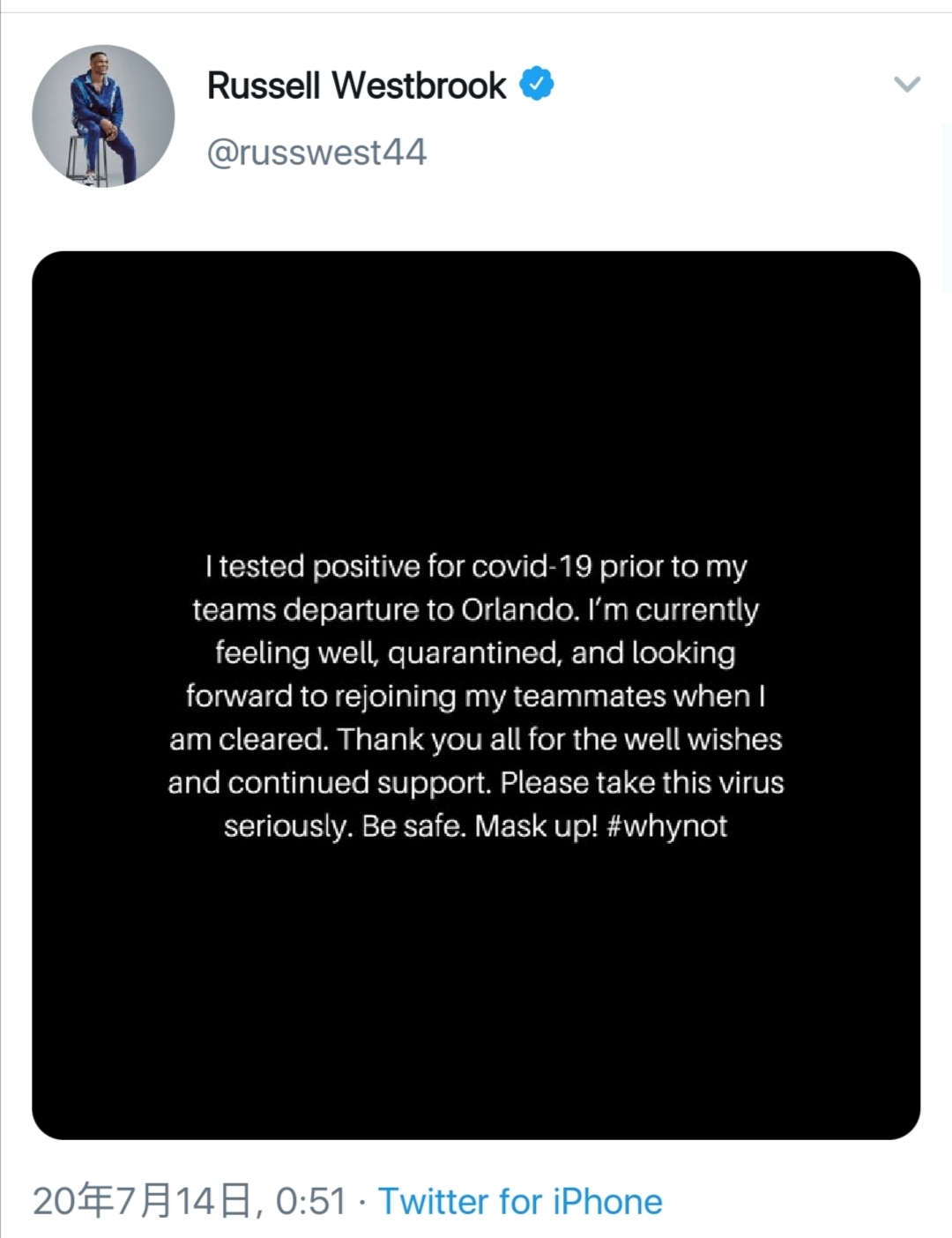Open the Russell Westbrook display name

[357, 86]
